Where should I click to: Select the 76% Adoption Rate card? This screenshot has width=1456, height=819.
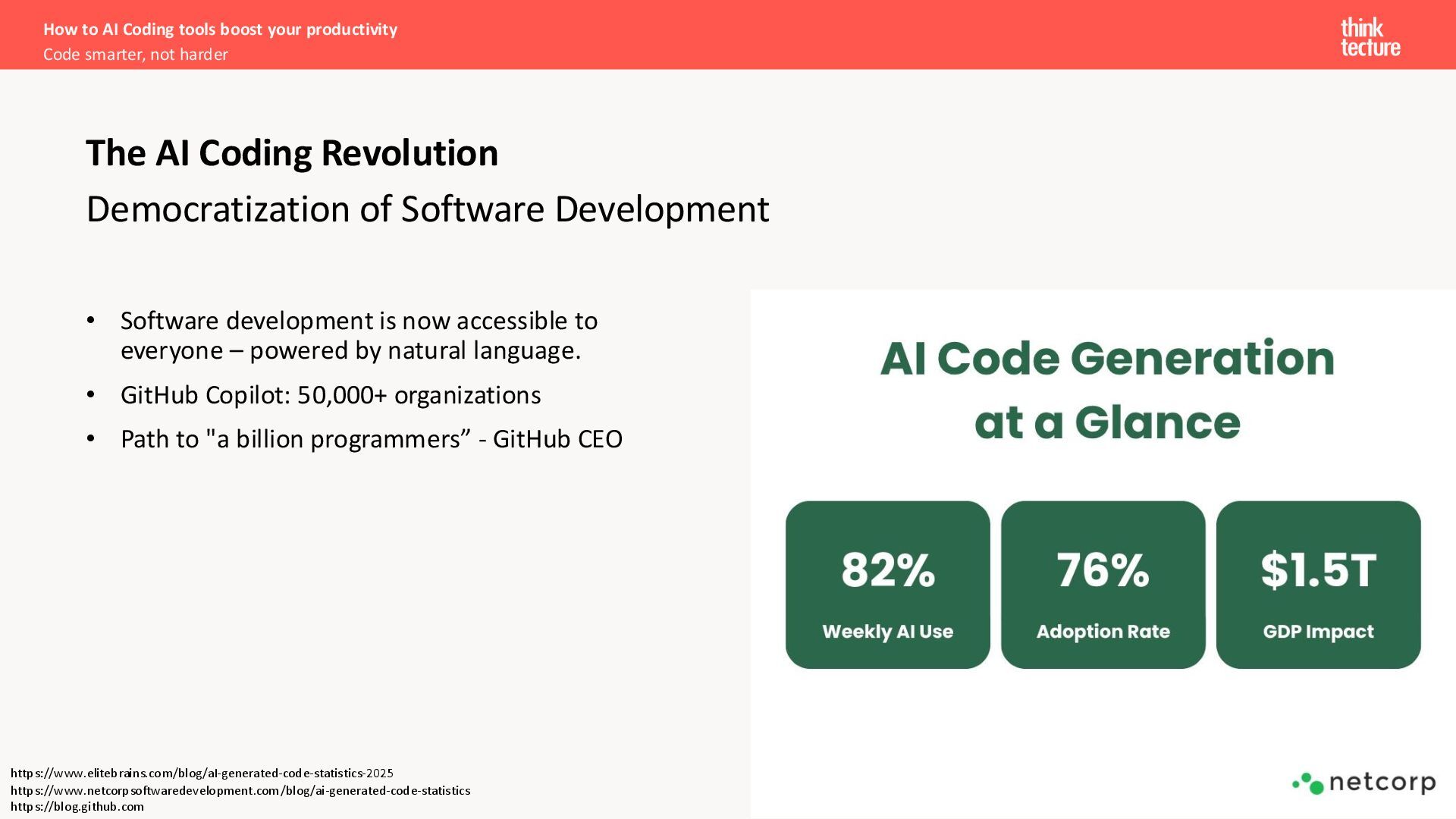1103,584
